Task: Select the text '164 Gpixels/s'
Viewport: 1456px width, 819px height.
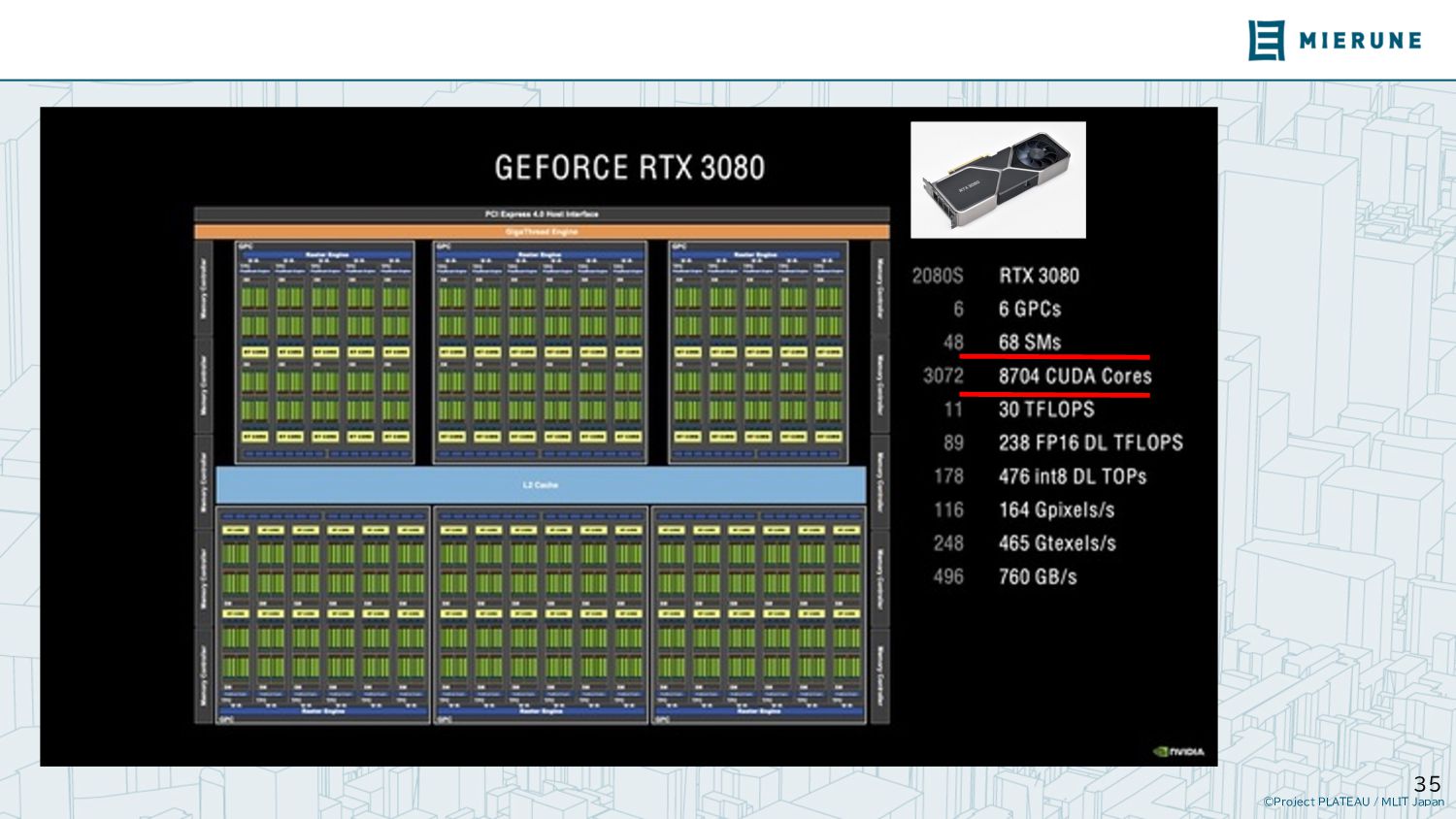Action: (1057, 510)
